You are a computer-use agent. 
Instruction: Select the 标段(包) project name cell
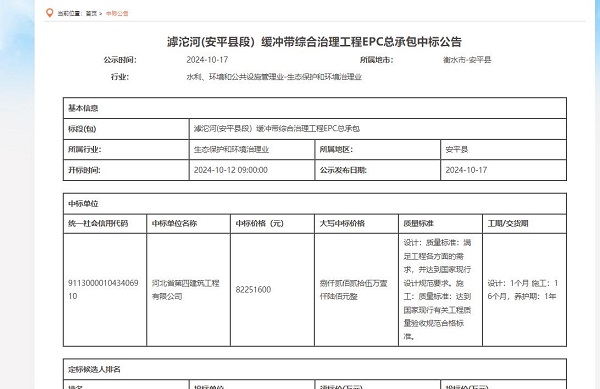(377, 129)
